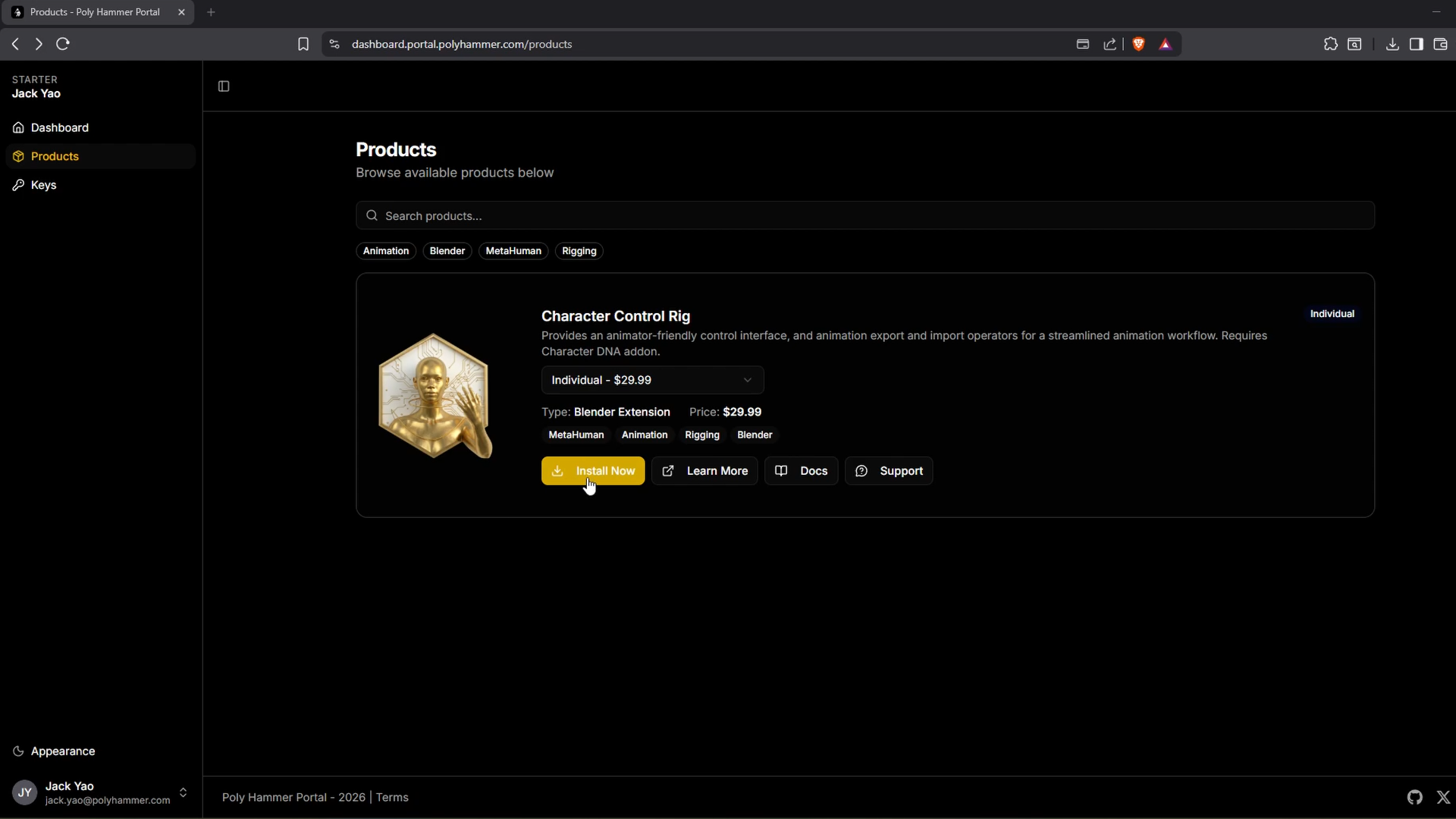Viewport: 1456px width, 819px height.
Task: Open the Learn More link button
Action: coord(704,471)
